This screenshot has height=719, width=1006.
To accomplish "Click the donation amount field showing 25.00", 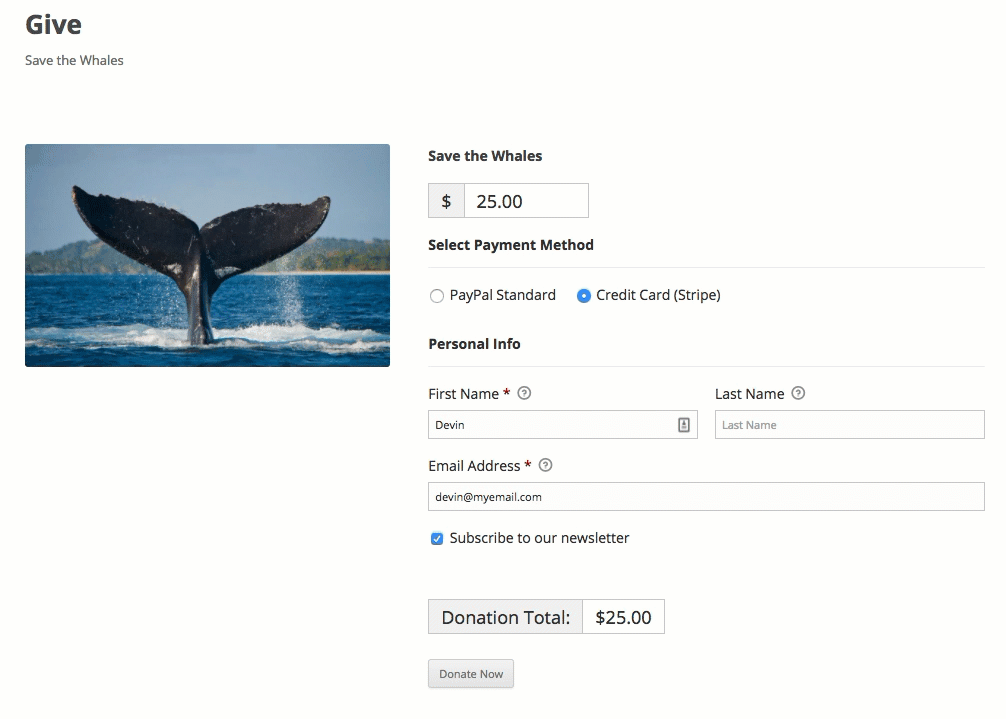I will tap(526, 201).
